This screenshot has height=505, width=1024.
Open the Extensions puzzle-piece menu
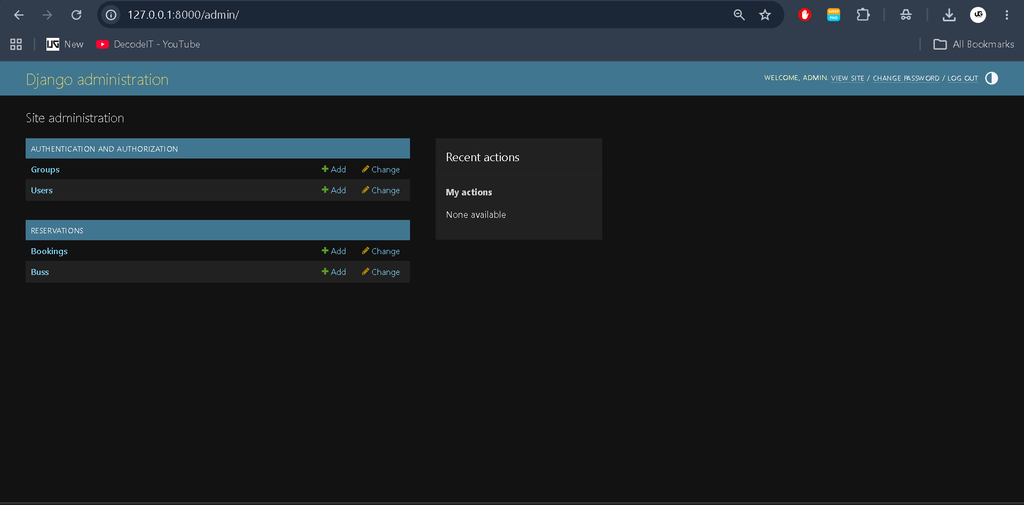863,14
